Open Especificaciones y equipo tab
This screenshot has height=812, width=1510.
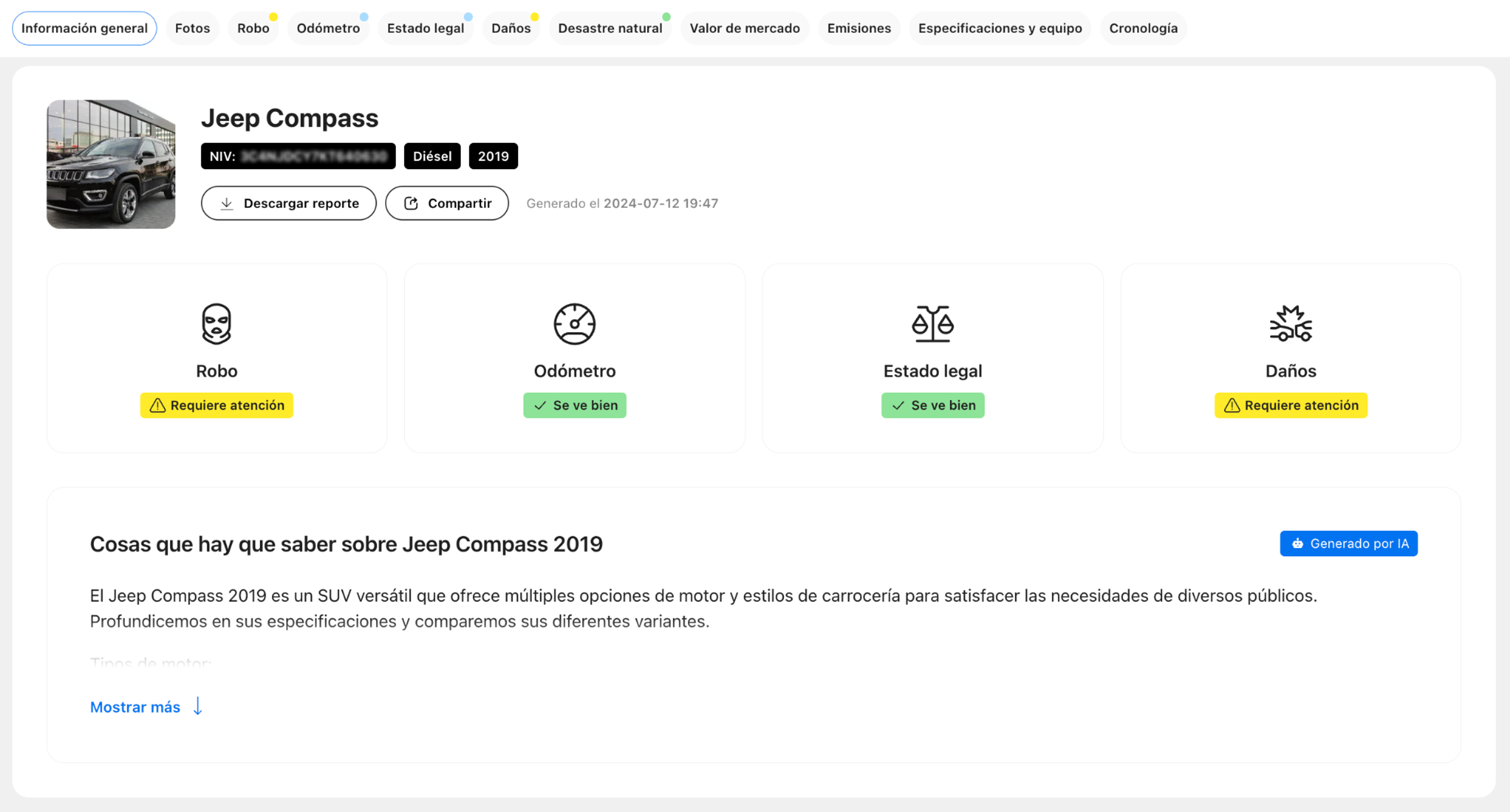[1000, 28]
